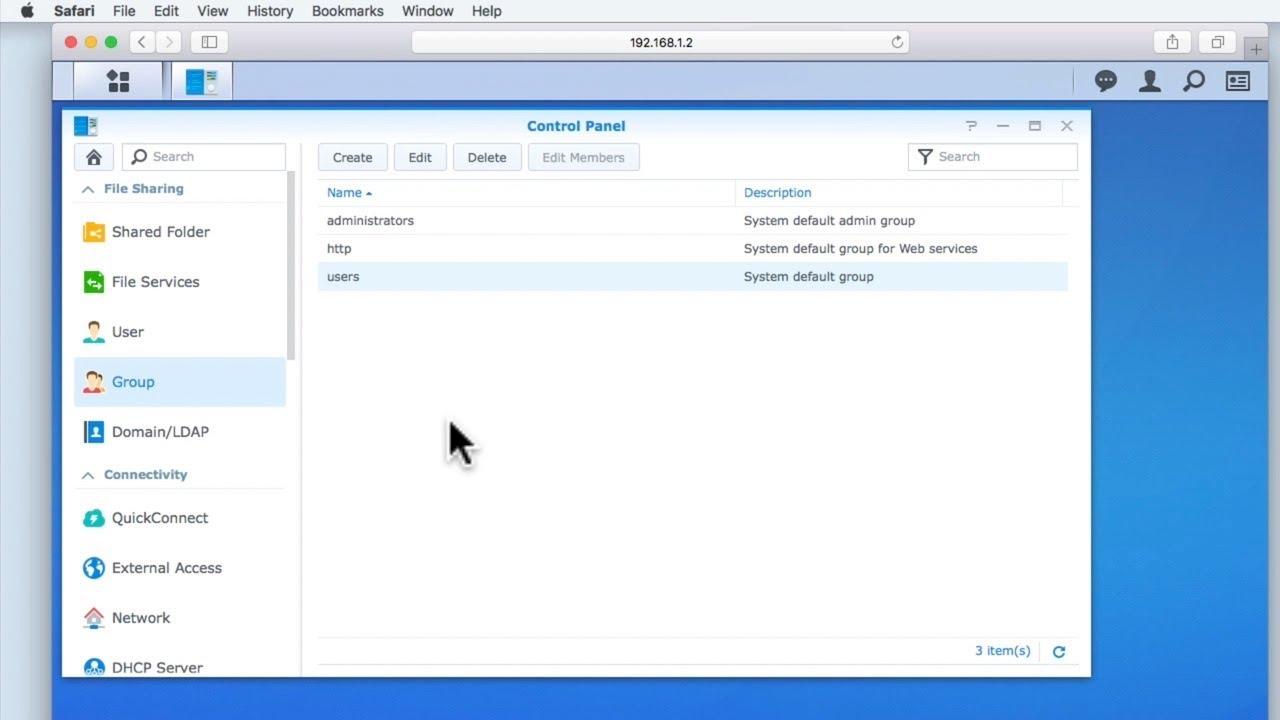1280x720 pixels.
Task: Open Domain/LDAP settings
Action: coord(180,432)
